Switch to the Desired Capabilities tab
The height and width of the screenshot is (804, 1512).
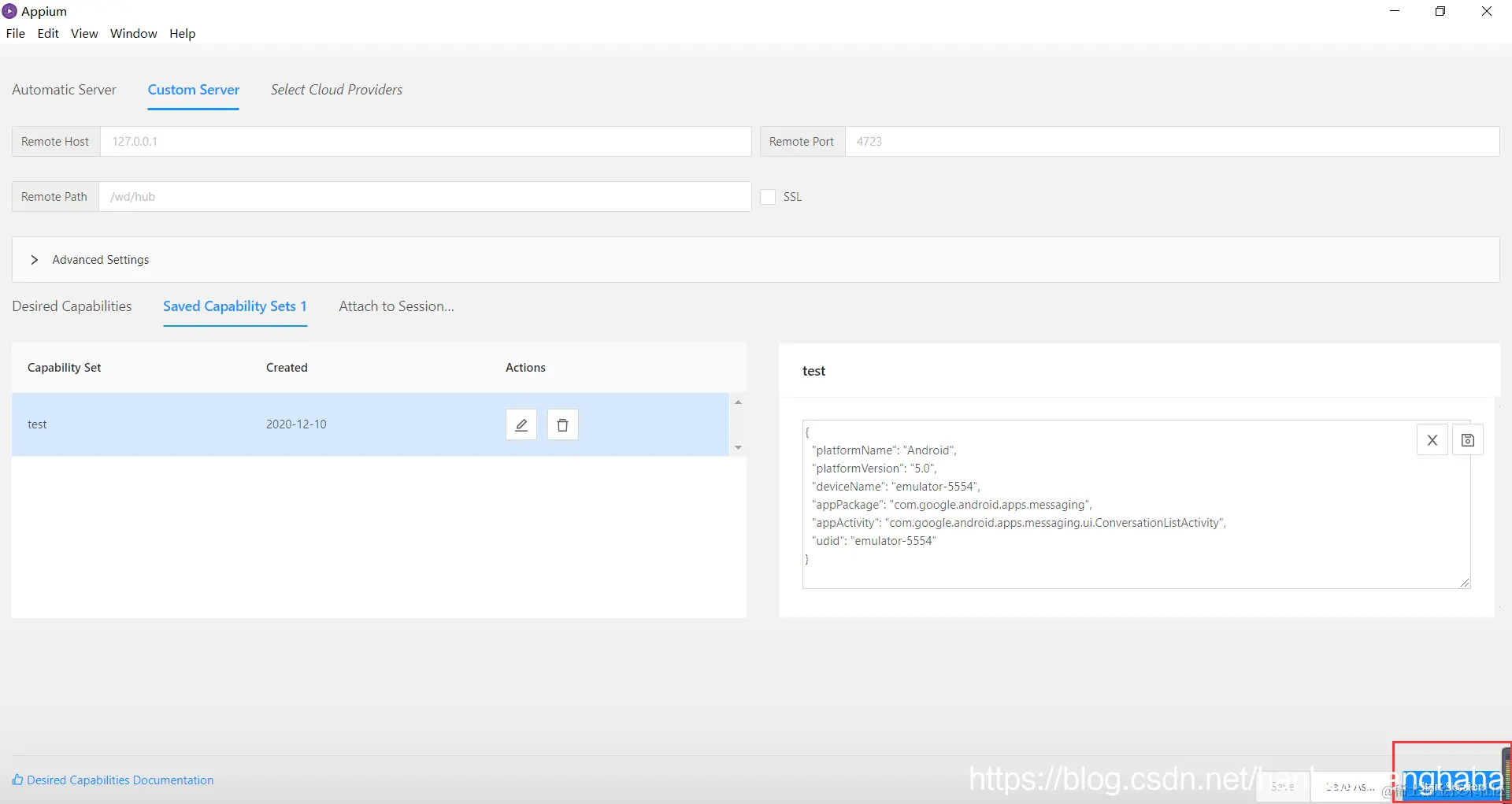click(72, 306)
